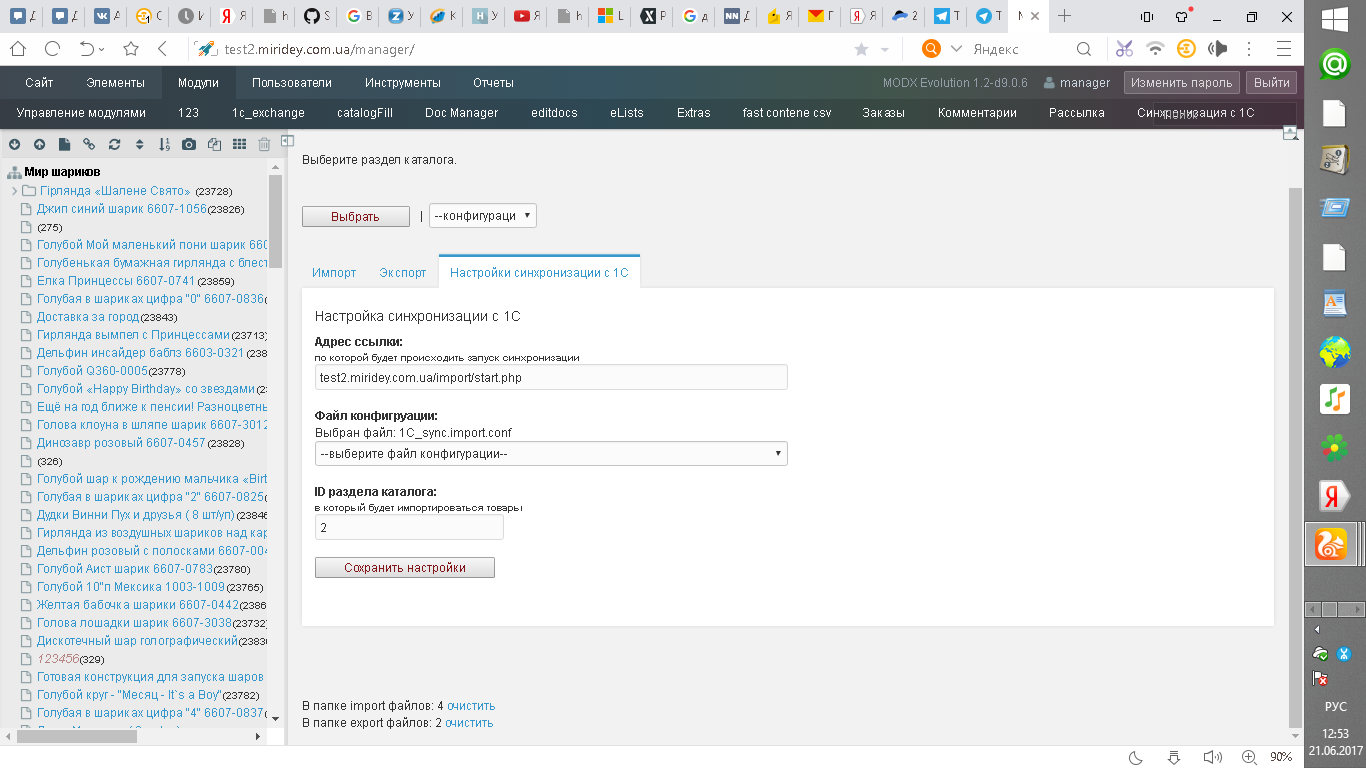Collapse the document tree with the up-arrow icon
This screenshot has height=768, width=1366.
click(40, 145)
